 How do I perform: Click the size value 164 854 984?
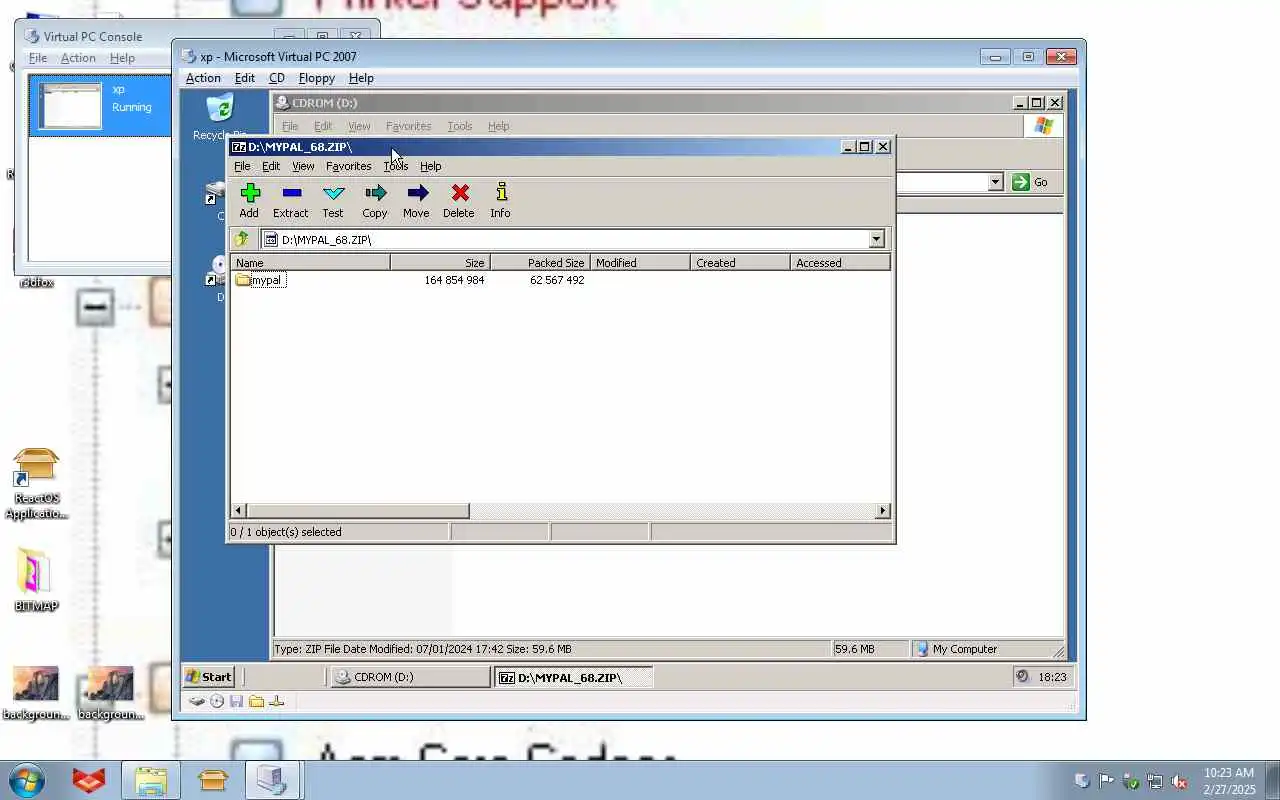454,280
